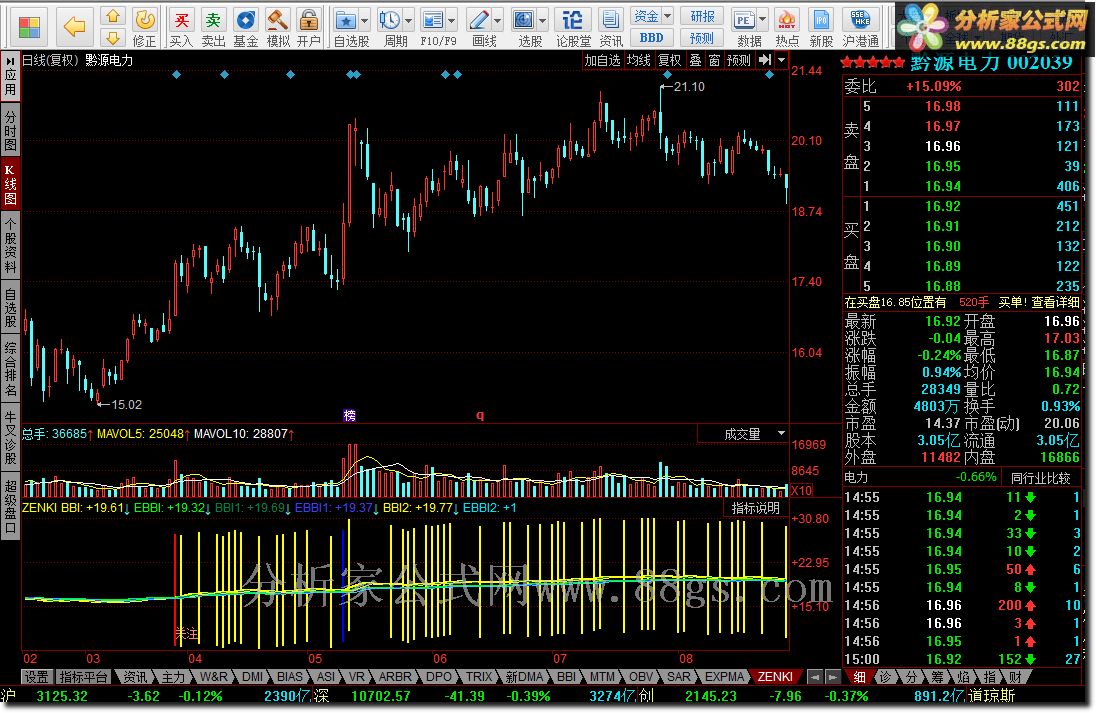This screenshot has width=1097, height=713.
Task: Open the 指标平台 button
Action: (83, 677)
